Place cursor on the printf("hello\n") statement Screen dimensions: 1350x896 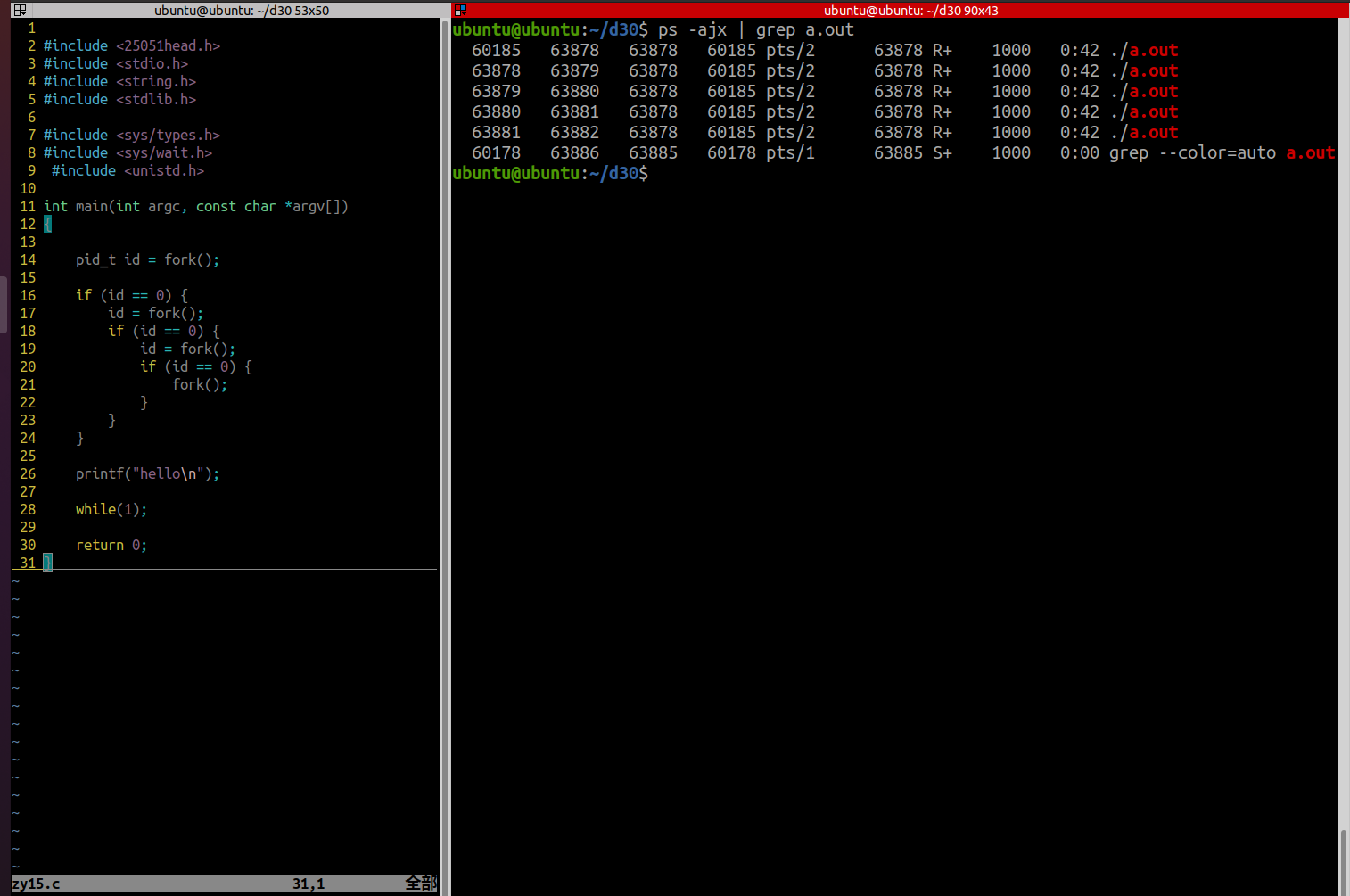pyautogui.click(x=147, y=473)
